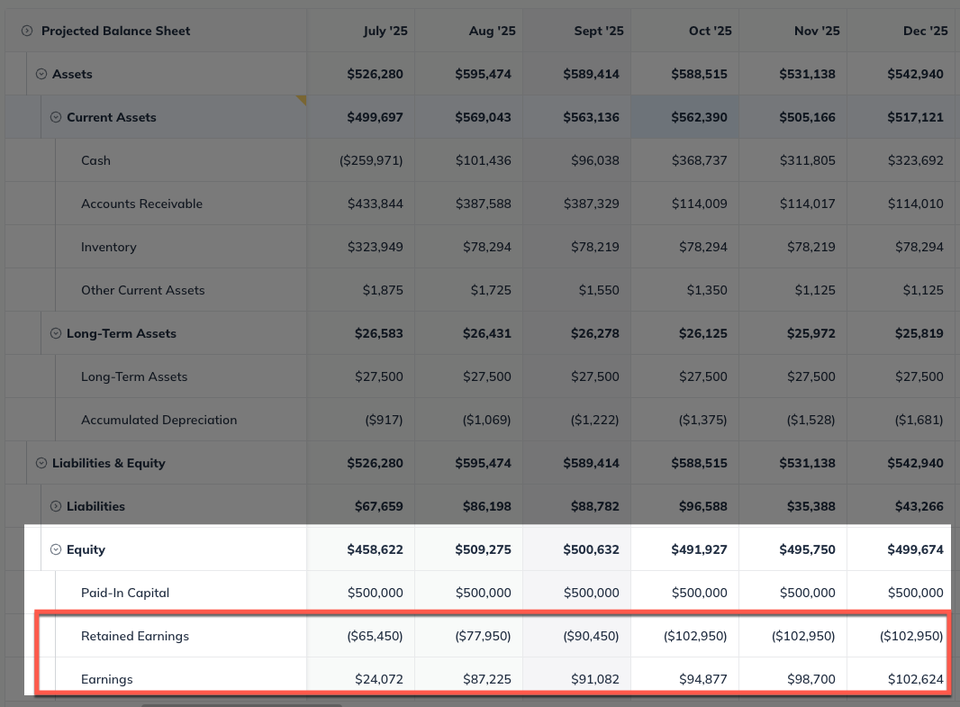Click the Inventory row label

(x=109, y=247)
